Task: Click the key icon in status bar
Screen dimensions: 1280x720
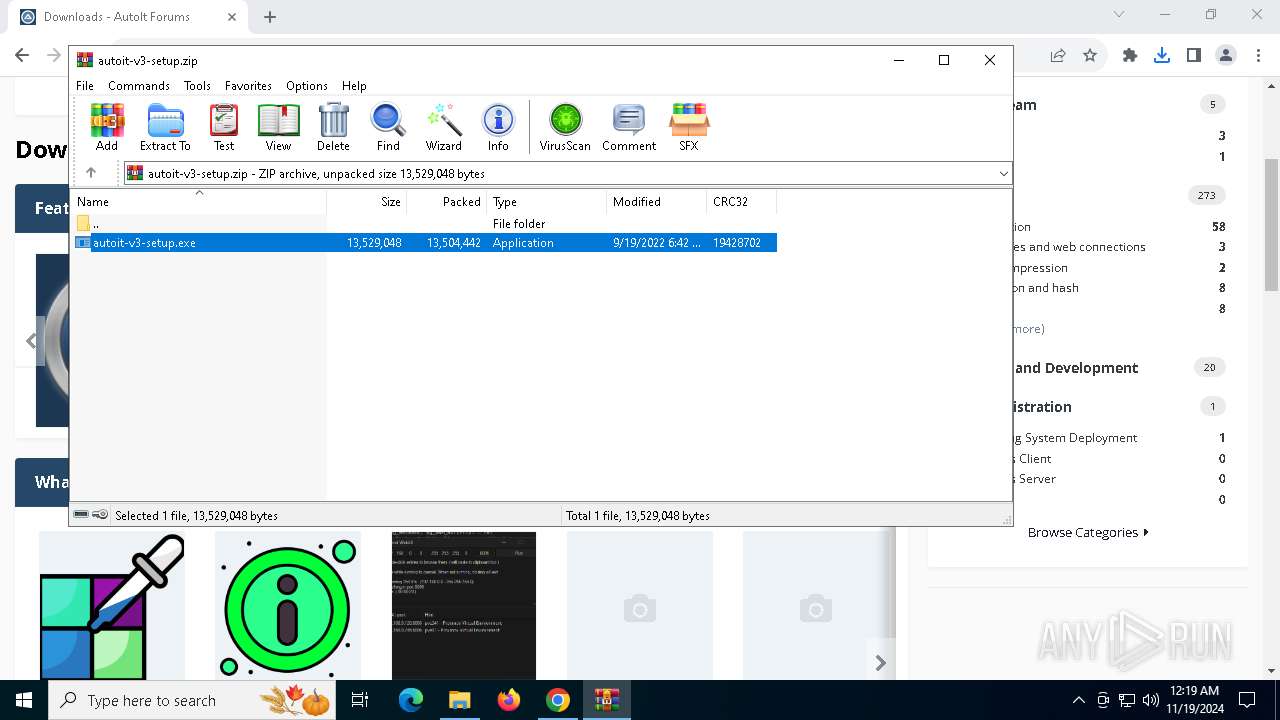Action: click(100, 515)
